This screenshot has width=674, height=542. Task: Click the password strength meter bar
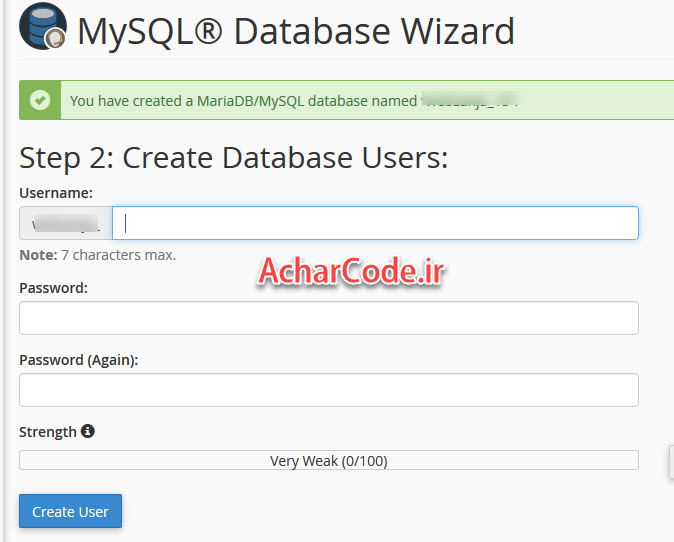pos(329,460)
